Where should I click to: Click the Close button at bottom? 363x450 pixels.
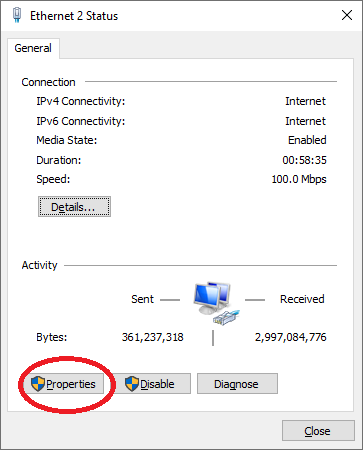[318, 431]
